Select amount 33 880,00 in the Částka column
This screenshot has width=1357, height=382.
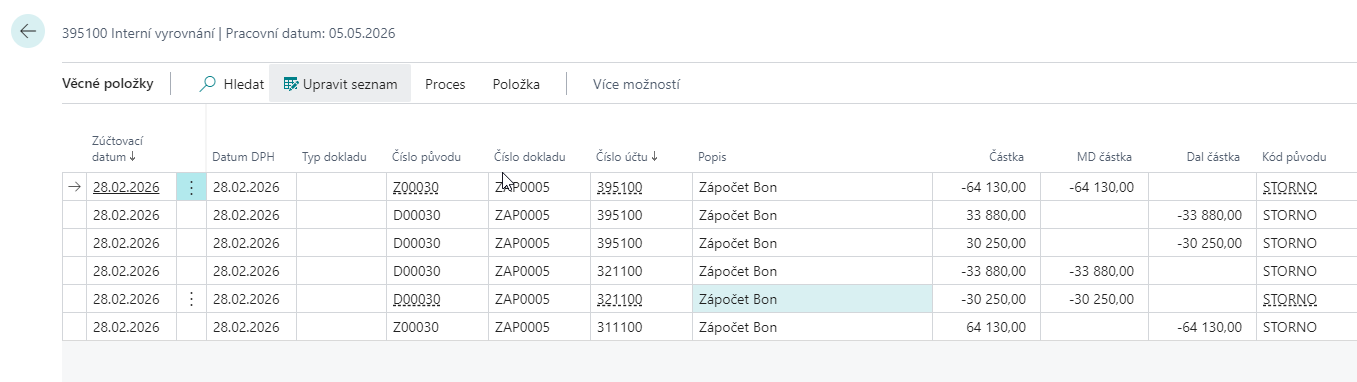click(x=995, y=215)
